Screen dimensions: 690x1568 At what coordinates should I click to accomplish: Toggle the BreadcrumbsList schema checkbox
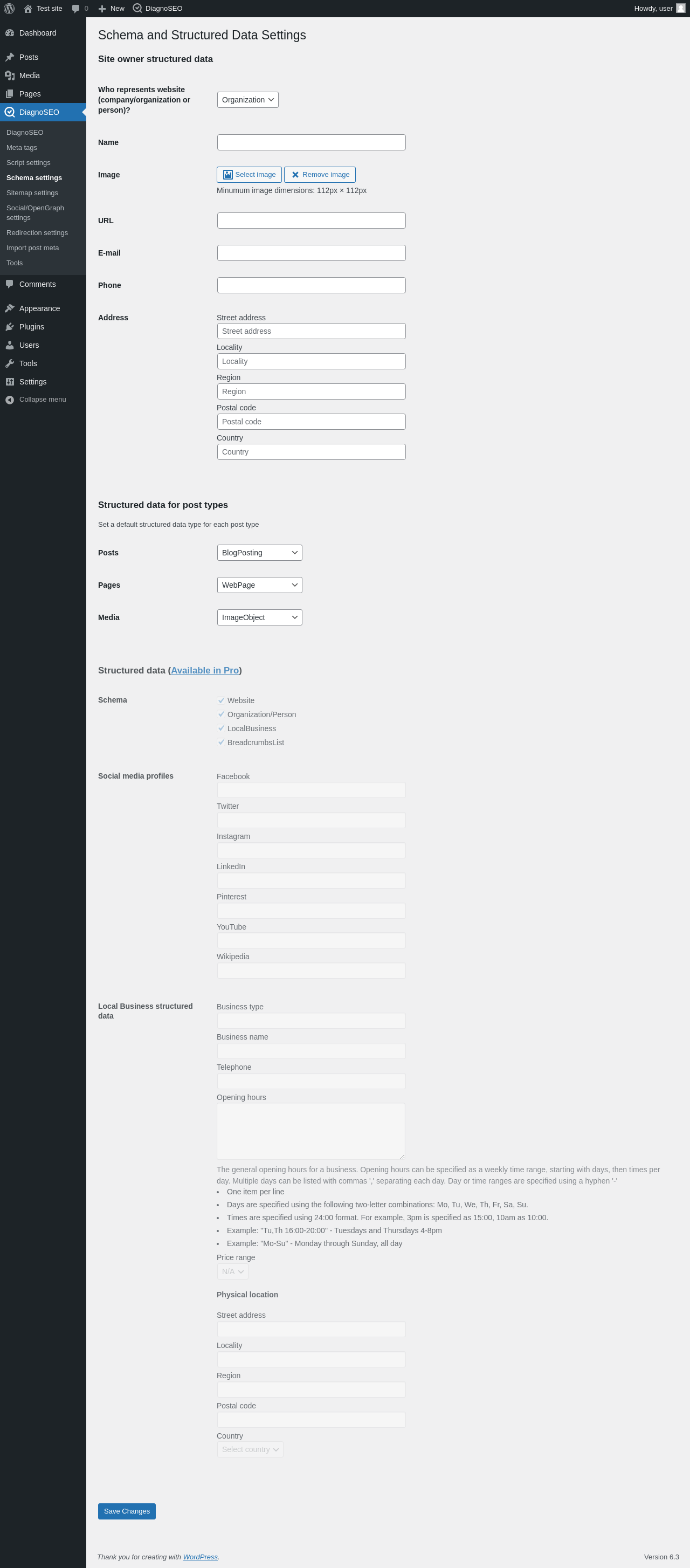pyautogui.click(x=222, y=742)
